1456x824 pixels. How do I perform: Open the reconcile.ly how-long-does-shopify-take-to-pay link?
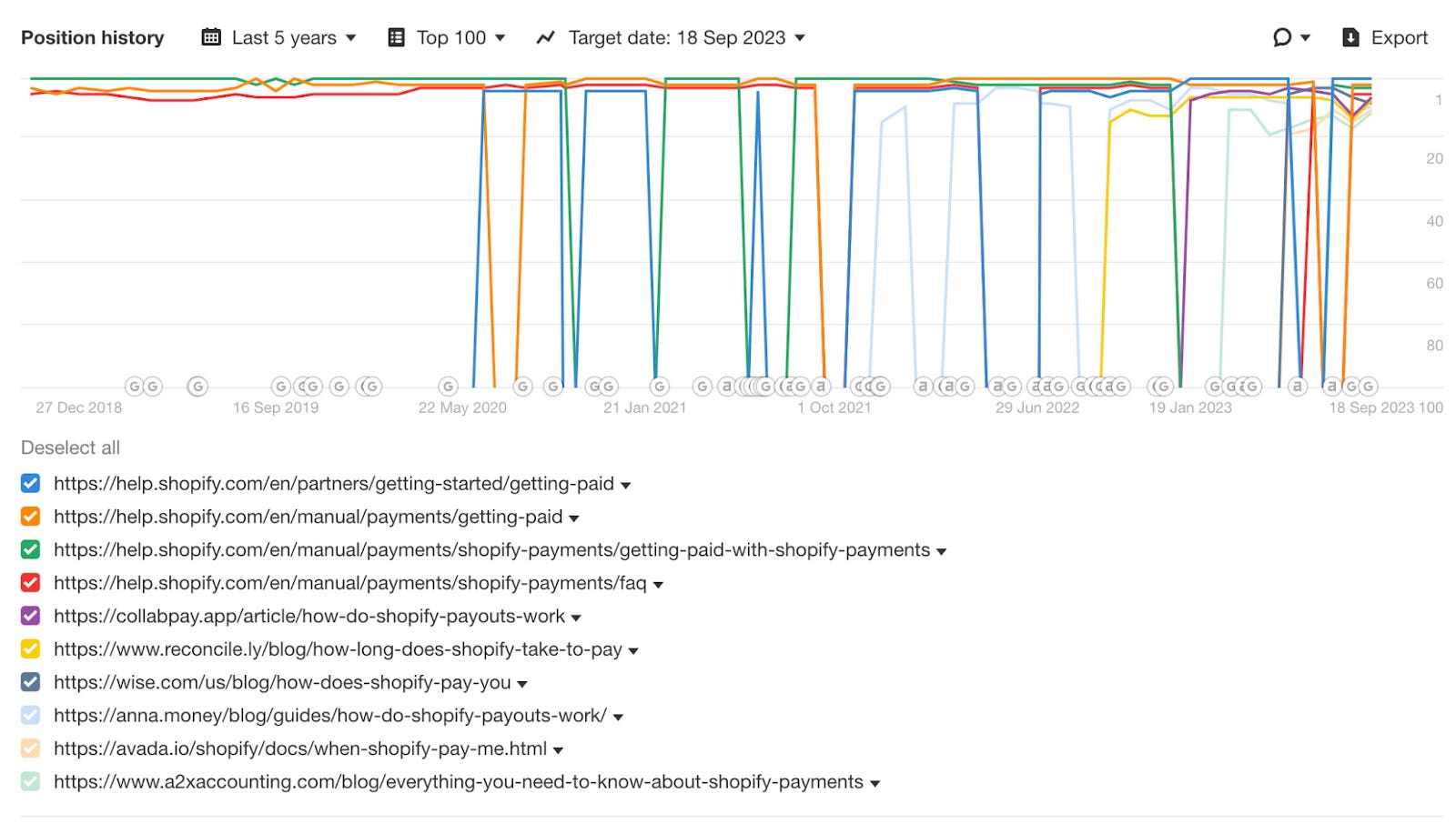(x=338, y=649)
